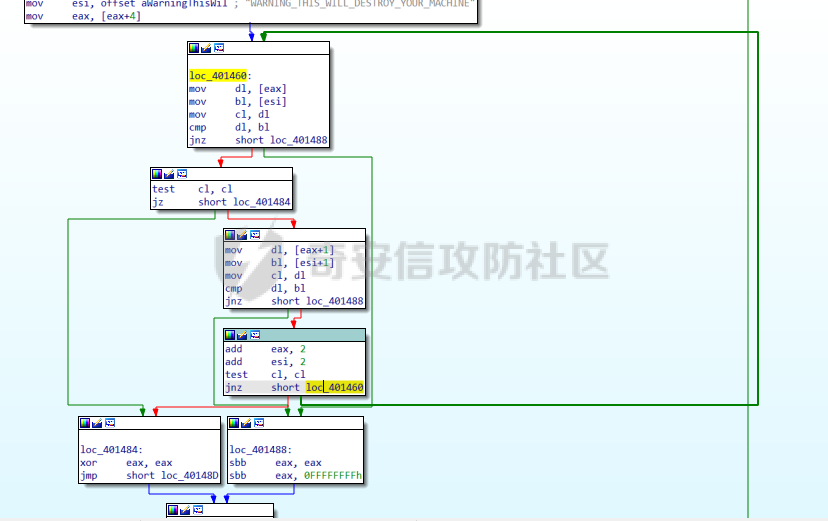Click the pencil icon on the loc_401484 node

point(97,423)
